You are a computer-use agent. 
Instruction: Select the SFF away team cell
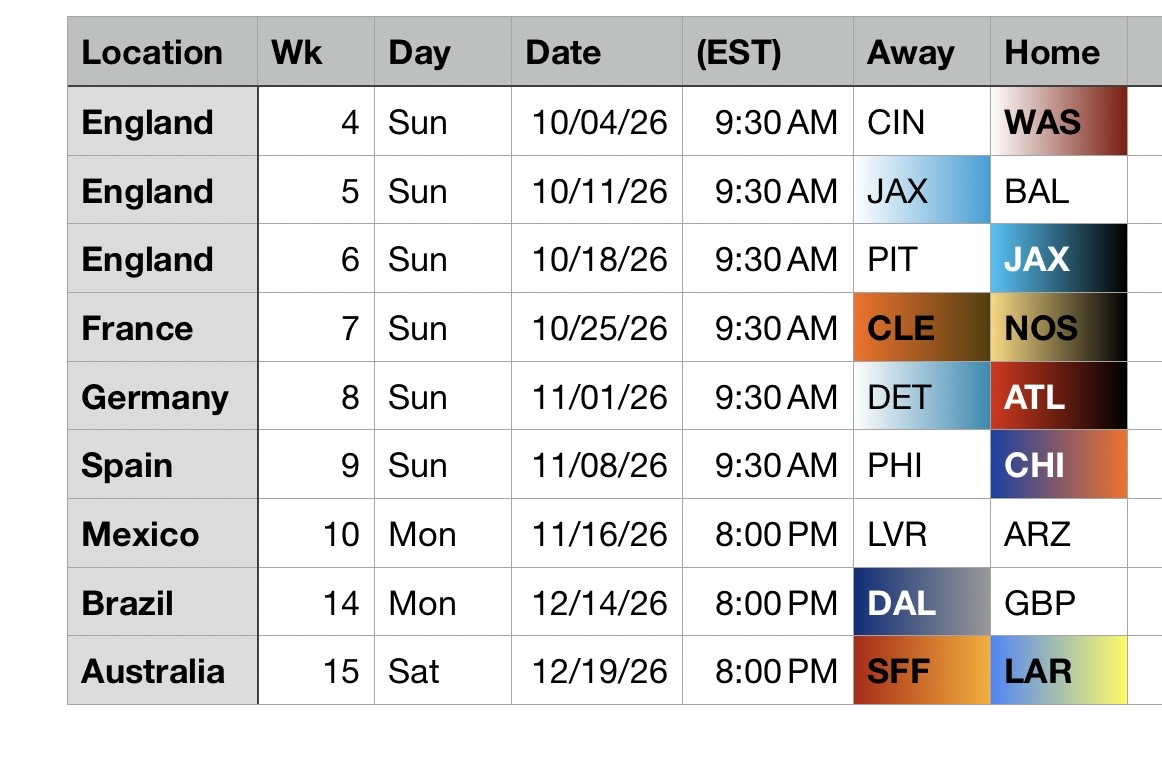coord(921,671)
